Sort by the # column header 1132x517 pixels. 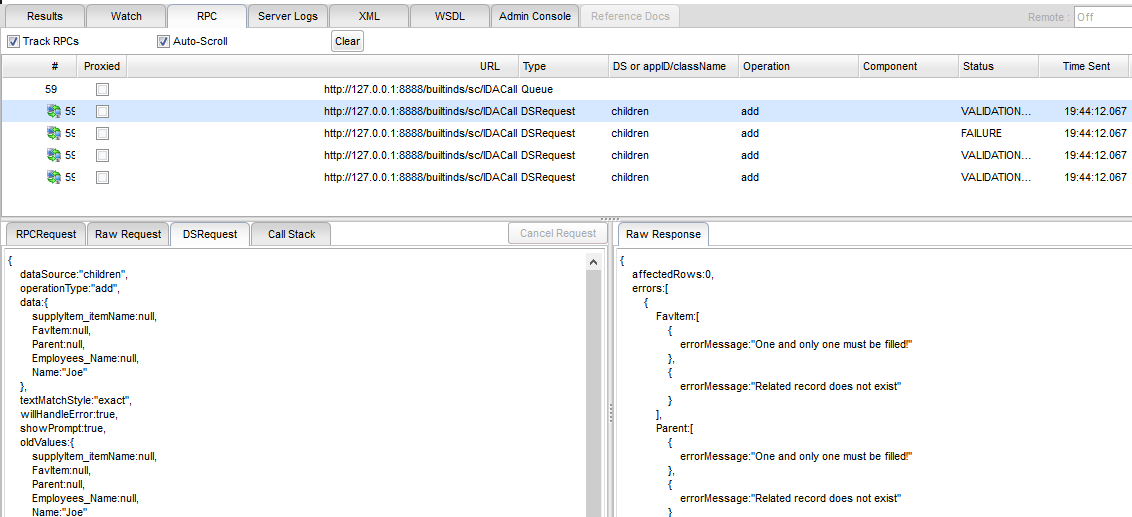(x=39, y=66)
